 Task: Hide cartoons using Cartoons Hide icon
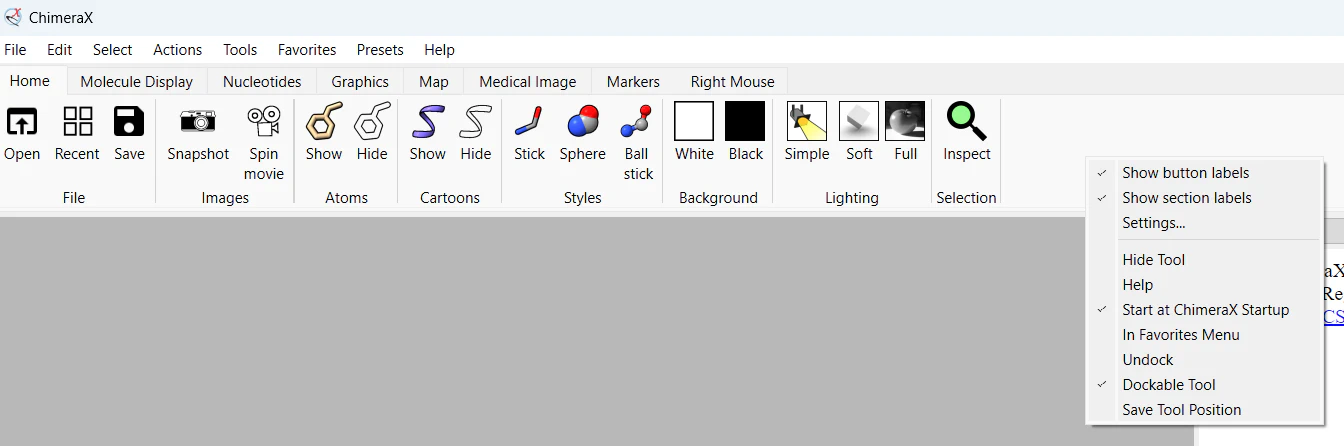476,122
